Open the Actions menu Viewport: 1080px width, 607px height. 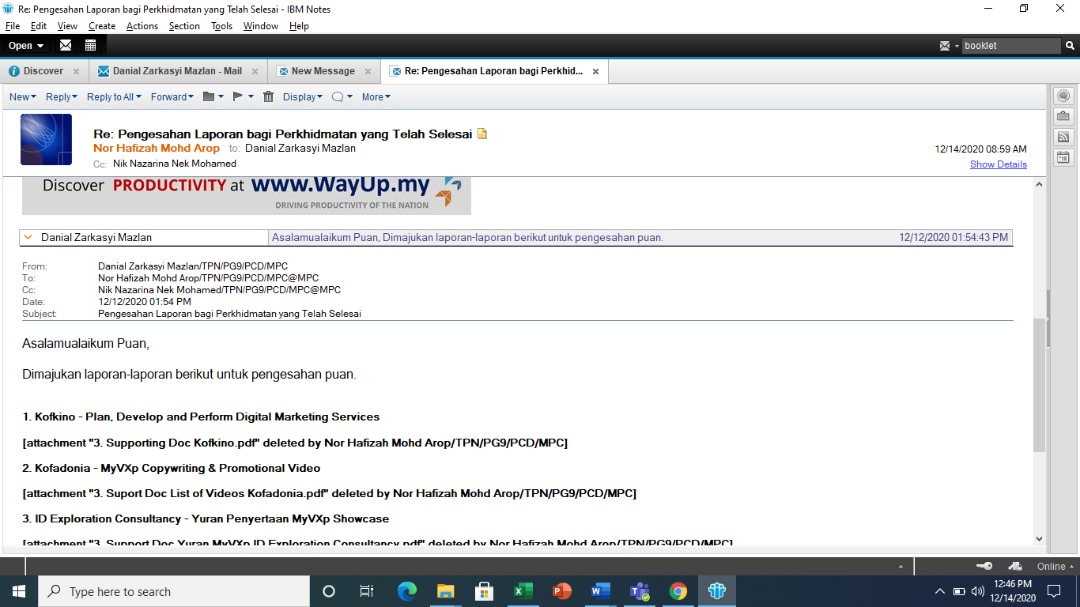(x=141, y=26)
